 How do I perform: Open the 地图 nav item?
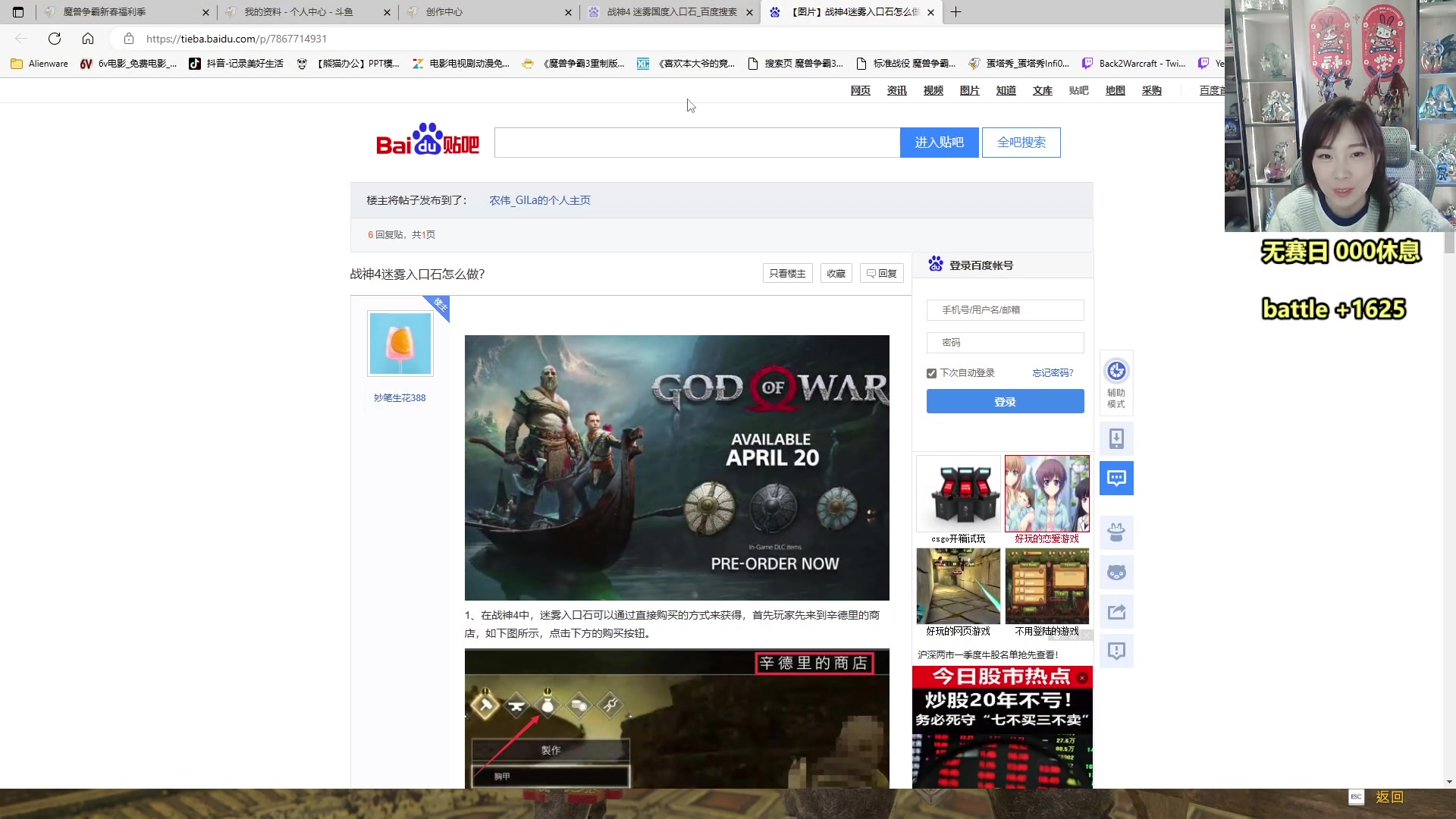1116,91
